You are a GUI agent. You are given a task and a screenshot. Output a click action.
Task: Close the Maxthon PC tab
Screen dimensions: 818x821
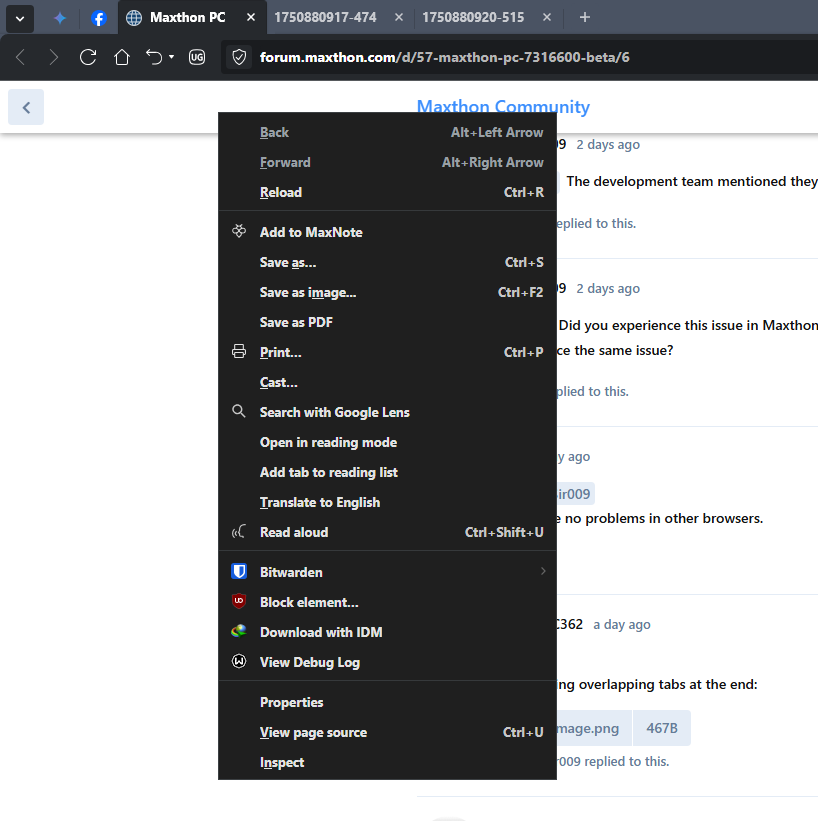[251, 17]
